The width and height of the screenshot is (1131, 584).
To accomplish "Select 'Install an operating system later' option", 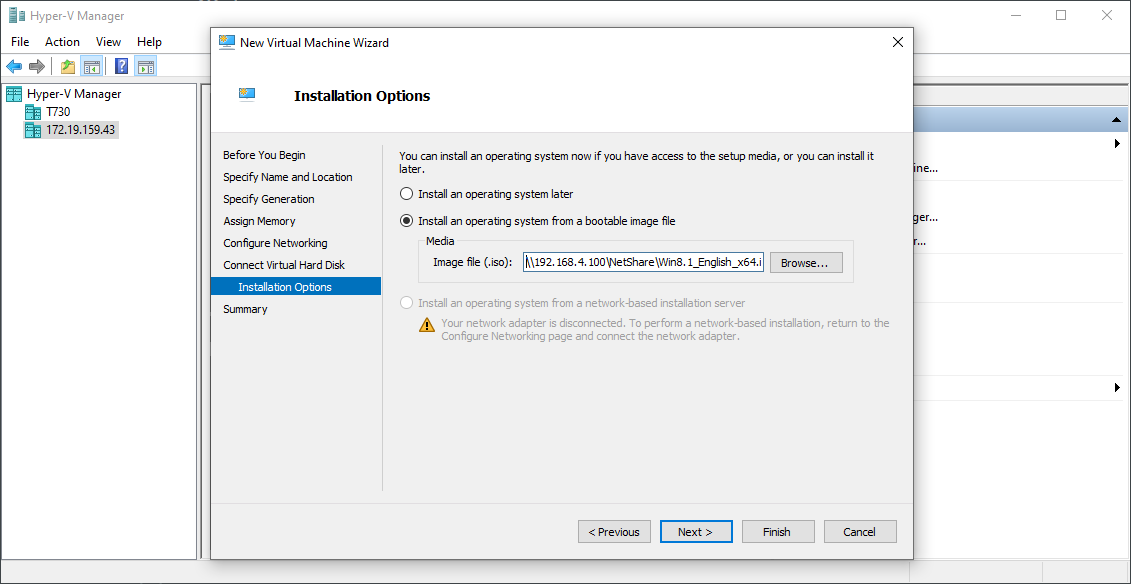I will tap(407, 194).
